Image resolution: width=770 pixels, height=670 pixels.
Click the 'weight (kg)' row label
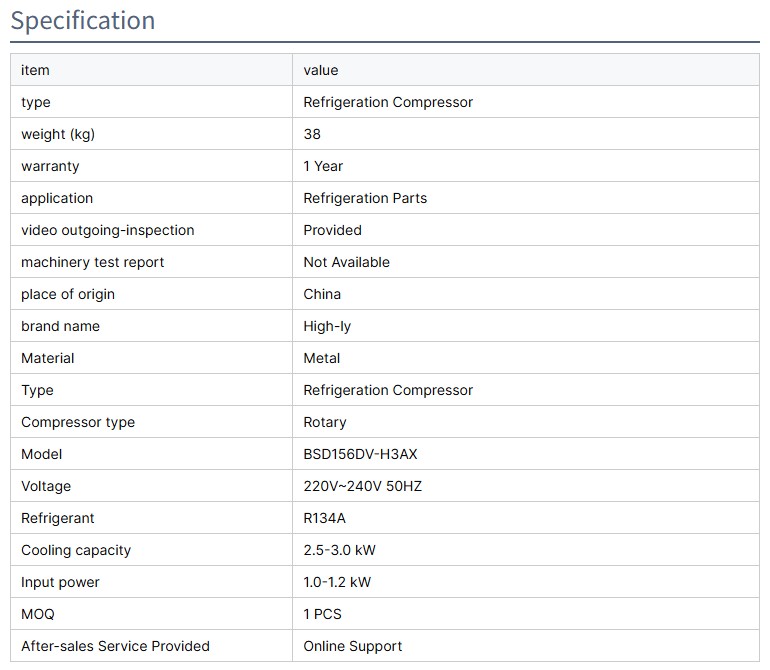58,134
